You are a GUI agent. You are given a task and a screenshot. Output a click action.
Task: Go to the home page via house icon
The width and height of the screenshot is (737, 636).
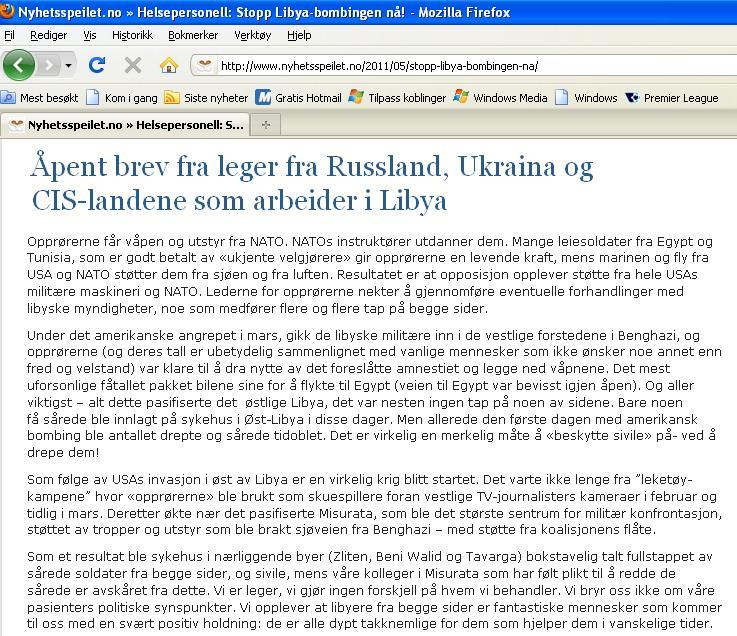pyautogui.click(x=169, y=65)
